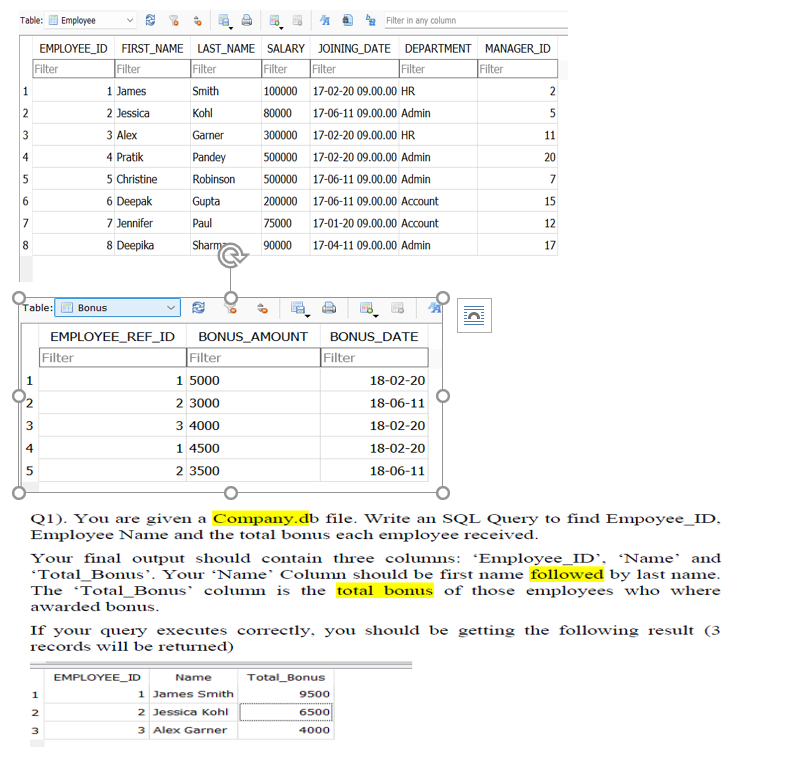Select bonus amount cell '3500'
Image resolution: width=792 pixels, height=775 pixels.
(x=253, y=471)
